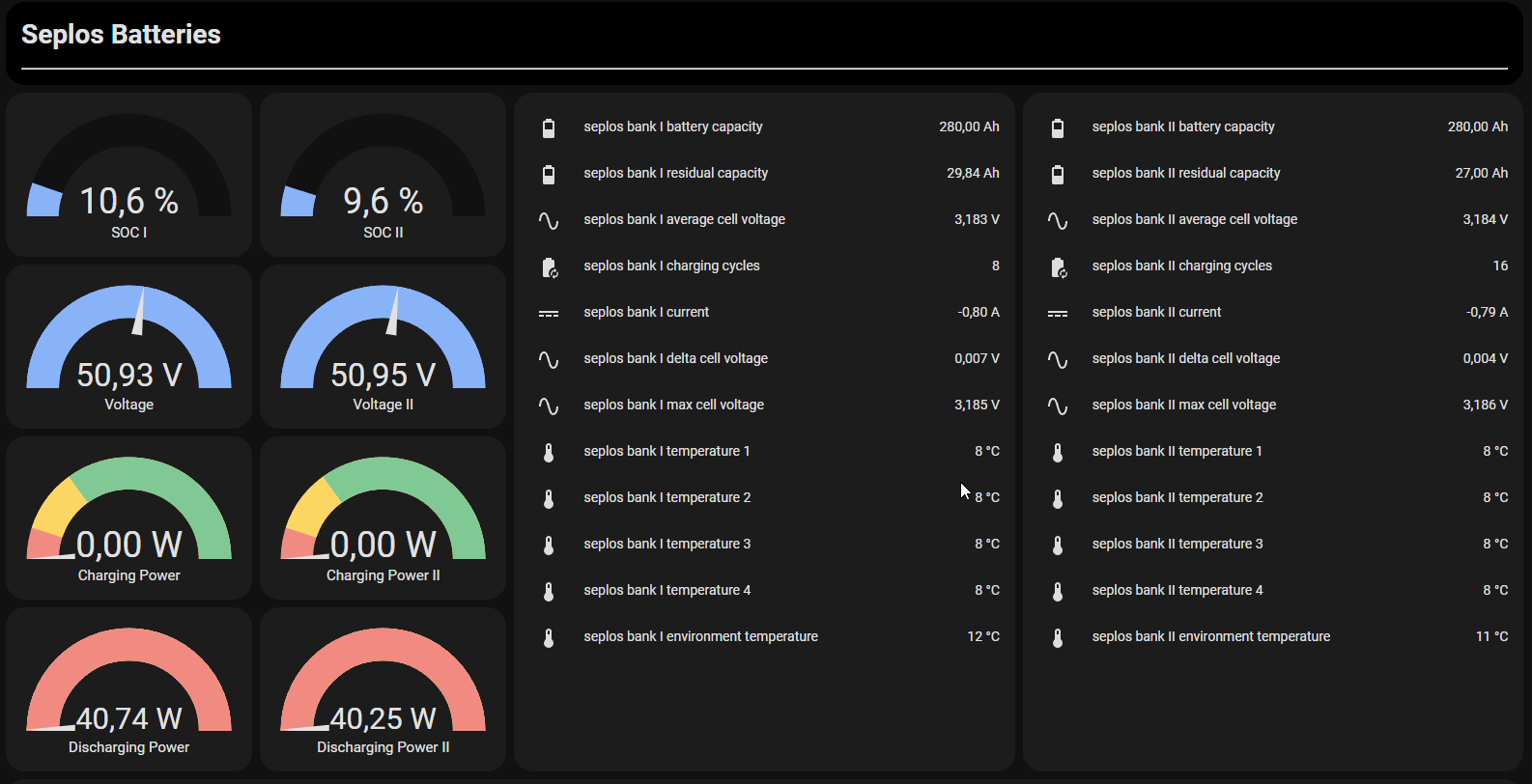The height and width of the screenshot is (784, 1532).
Task: Click sine wave icon for bank II average cell voltage
Action: click(x=1058, y=220)
